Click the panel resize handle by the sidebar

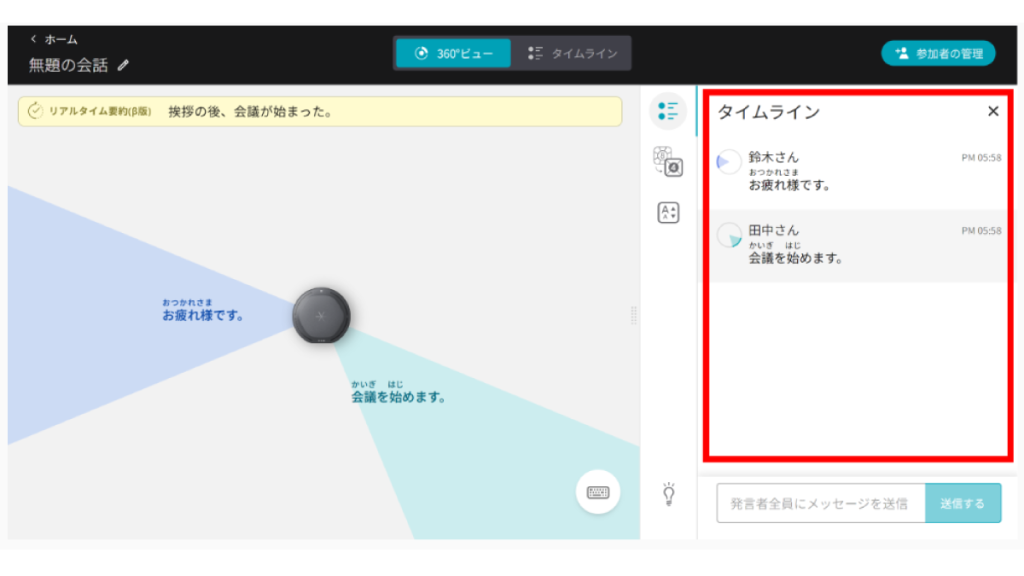634,315
